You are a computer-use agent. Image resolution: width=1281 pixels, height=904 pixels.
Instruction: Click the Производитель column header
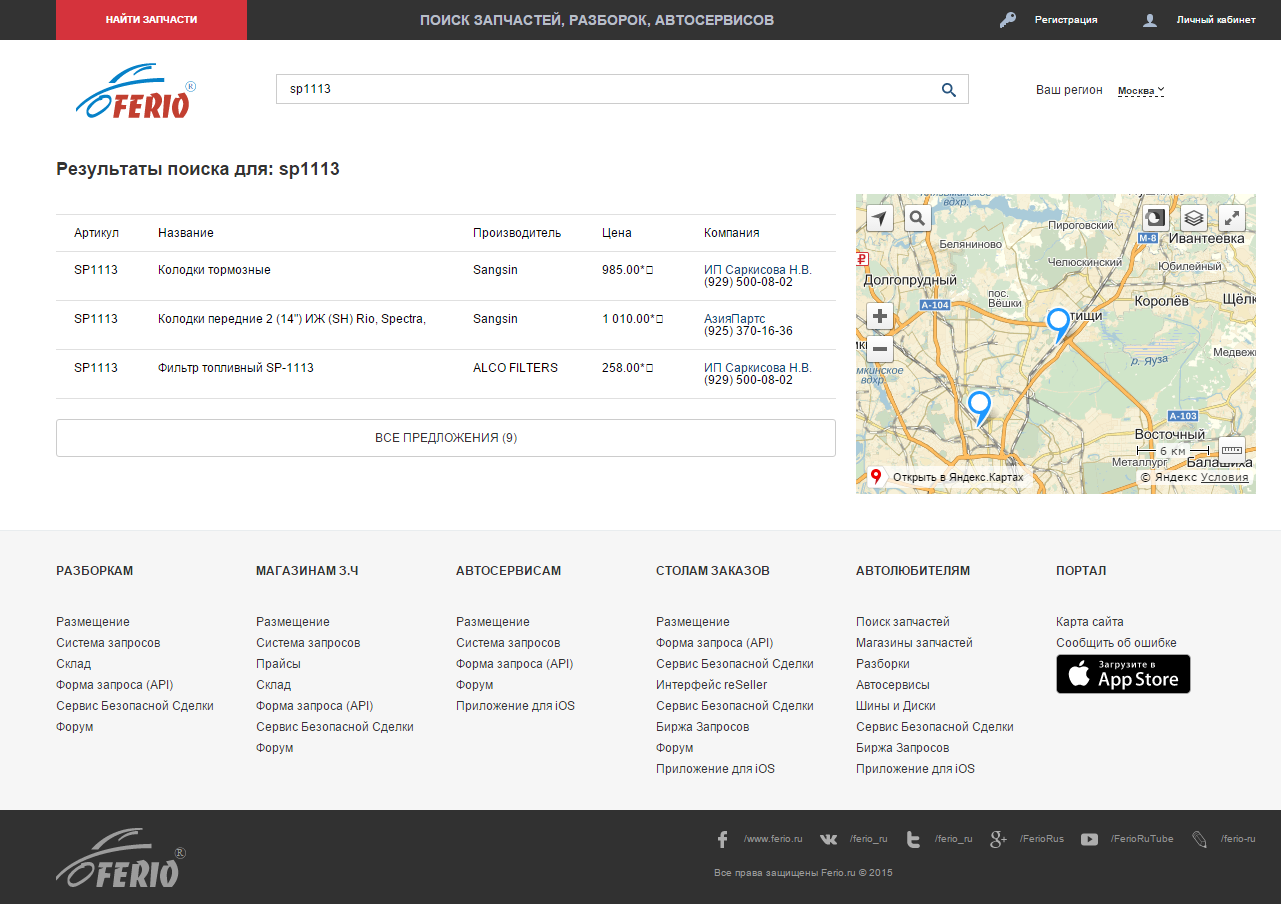click(x=517, y=233)
